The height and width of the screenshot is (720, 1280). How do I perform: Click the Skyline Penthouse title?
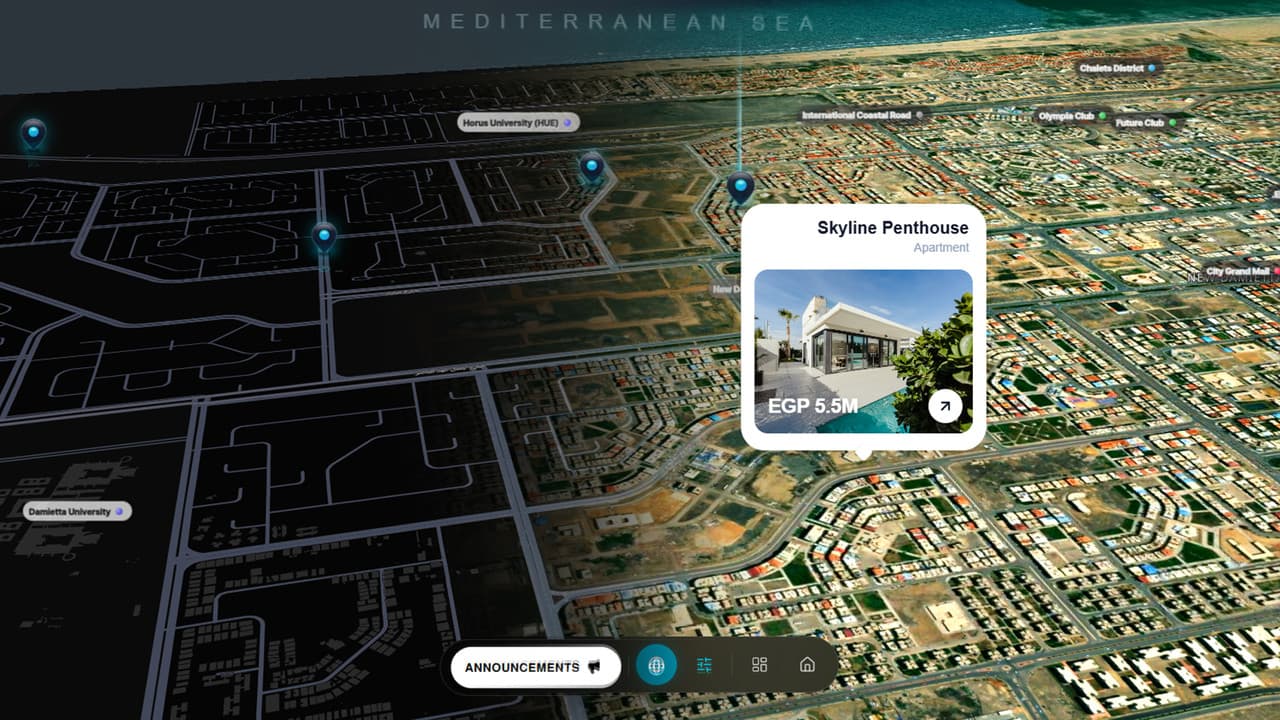click(892, 228)
